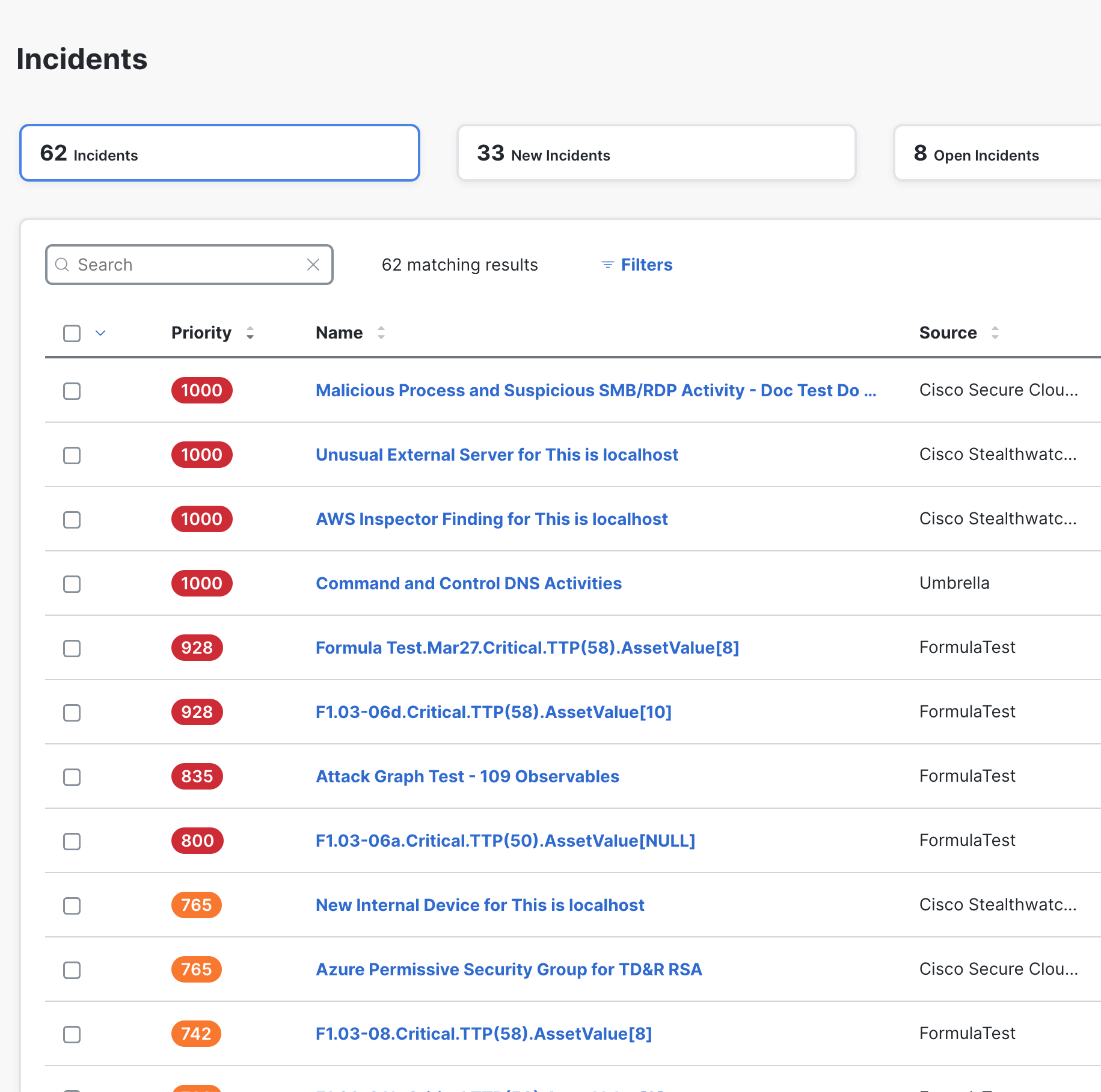Show all 62 Incidents tab
This screenshot has height=1092, width=1101.
(x=219, y=153)
